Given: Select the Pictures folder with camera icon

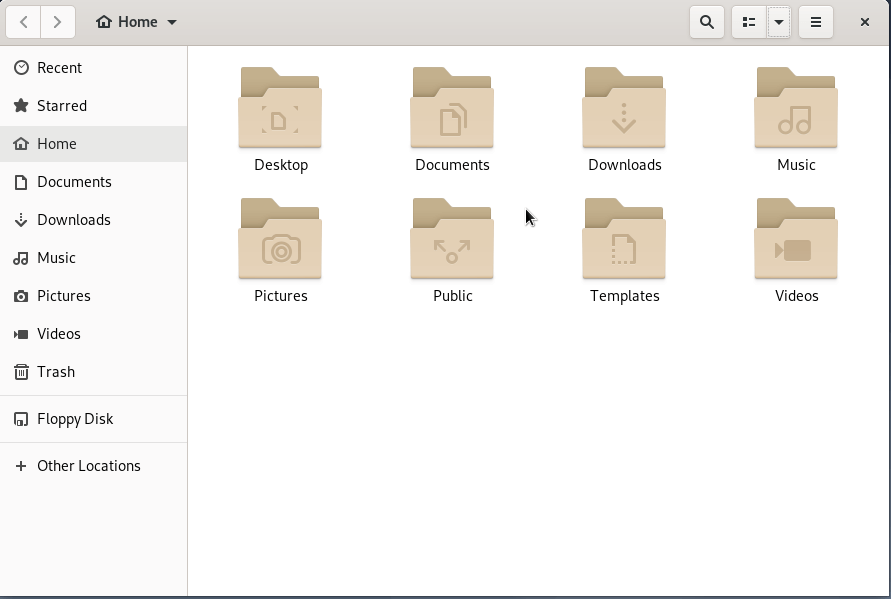Looking at the screenshot, I should pyautogui.click(x=280, y=240).
